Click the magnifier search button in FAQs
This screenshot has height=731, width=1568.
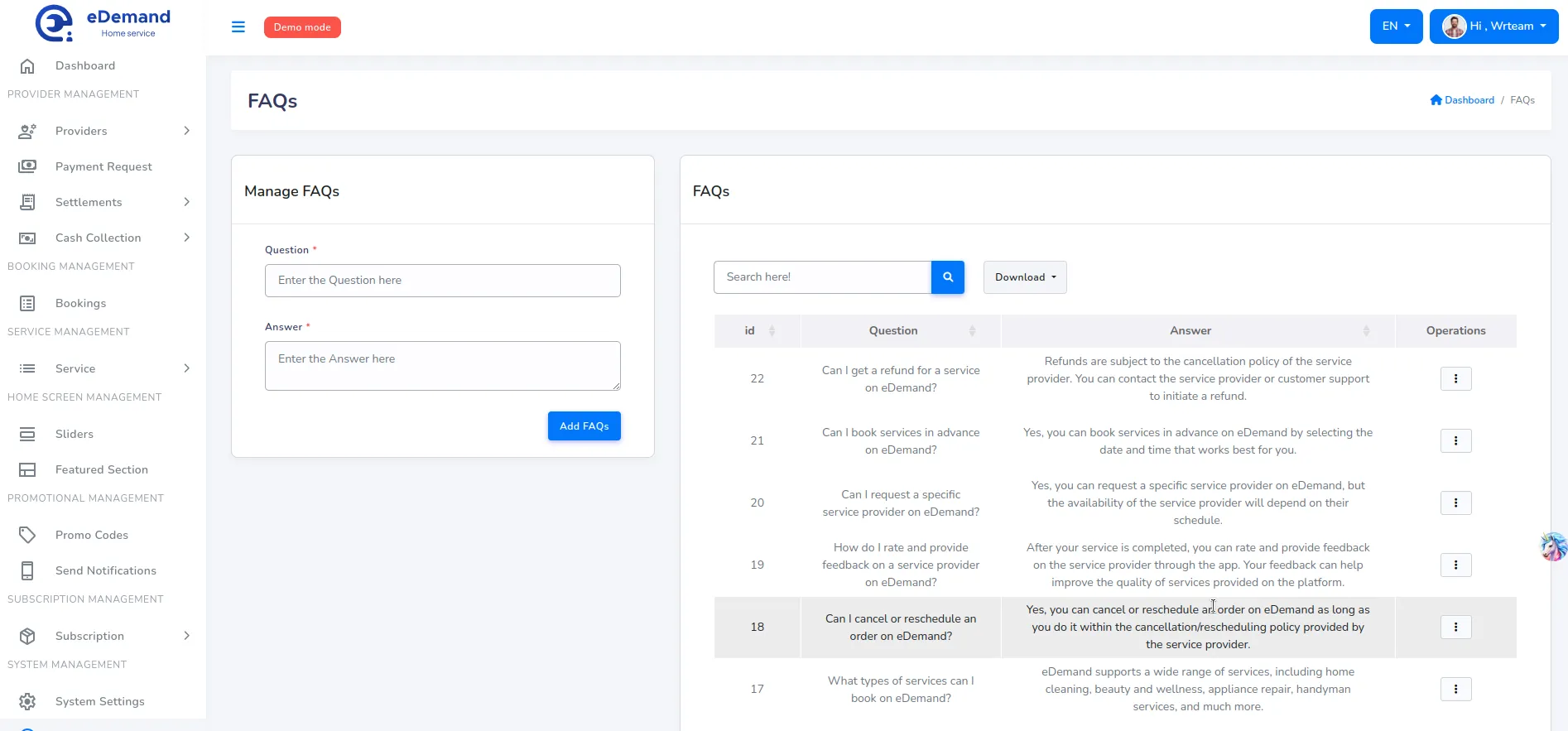click(x=948, y=277)
